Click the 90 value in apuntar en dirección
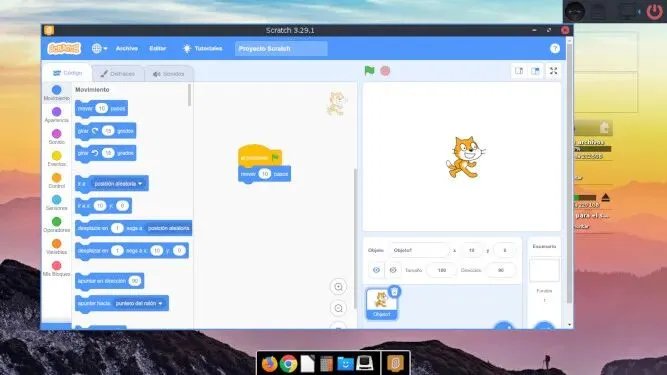The image size is (667, 375). (x=135, y=281)
